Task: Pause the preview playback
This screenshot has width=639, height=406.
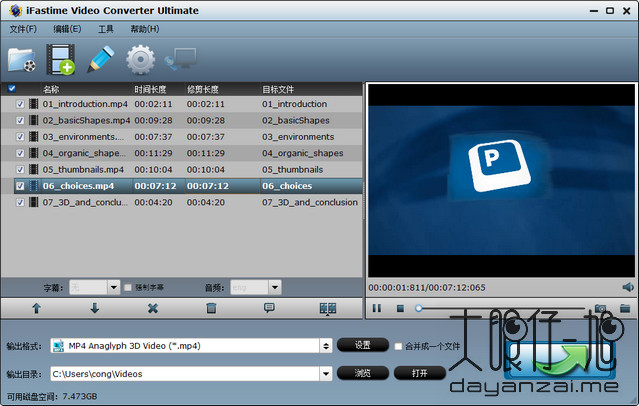Action: (377, 308)
